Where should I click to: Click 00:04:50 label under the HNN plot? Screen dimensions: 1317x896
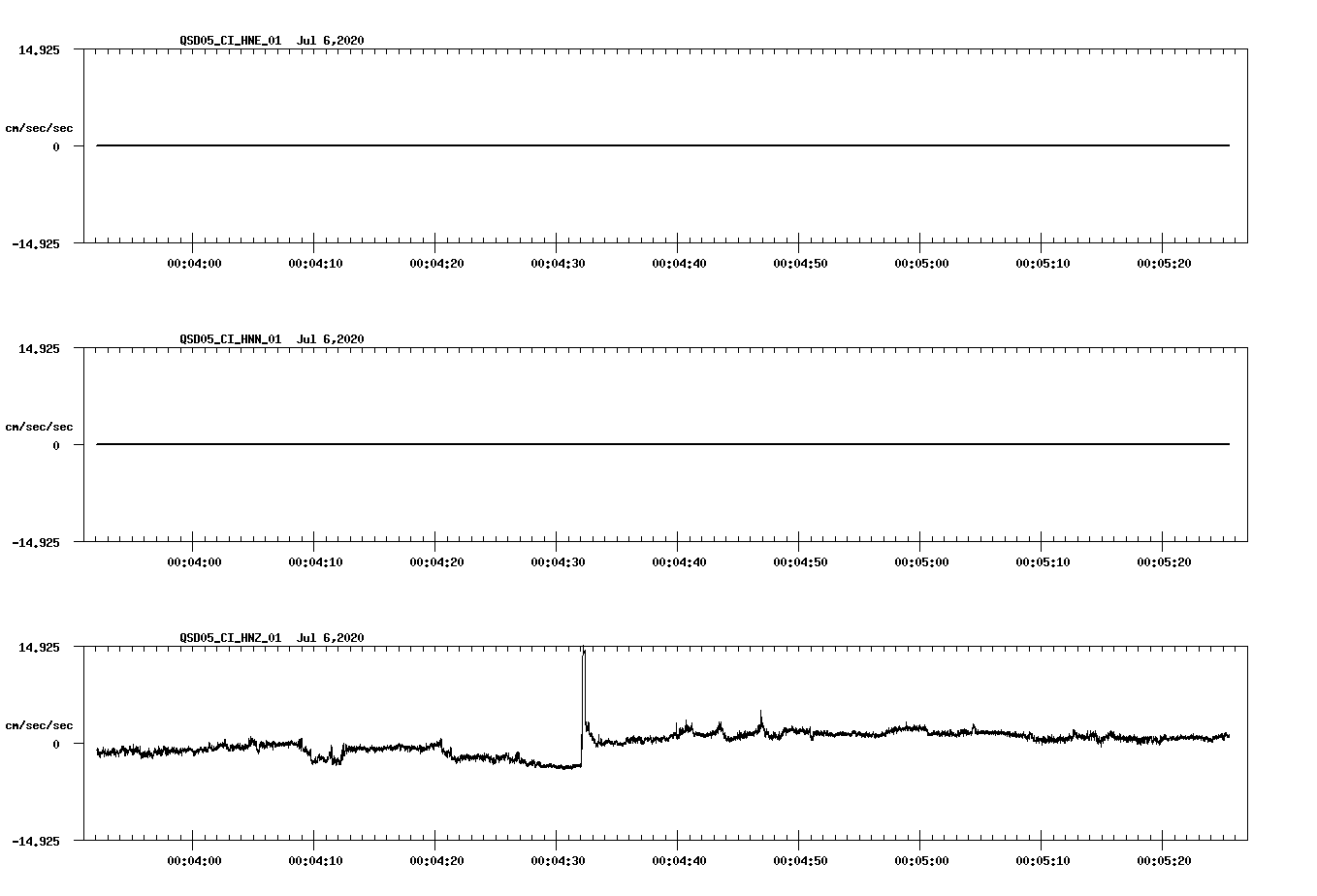tap(800, 561)
